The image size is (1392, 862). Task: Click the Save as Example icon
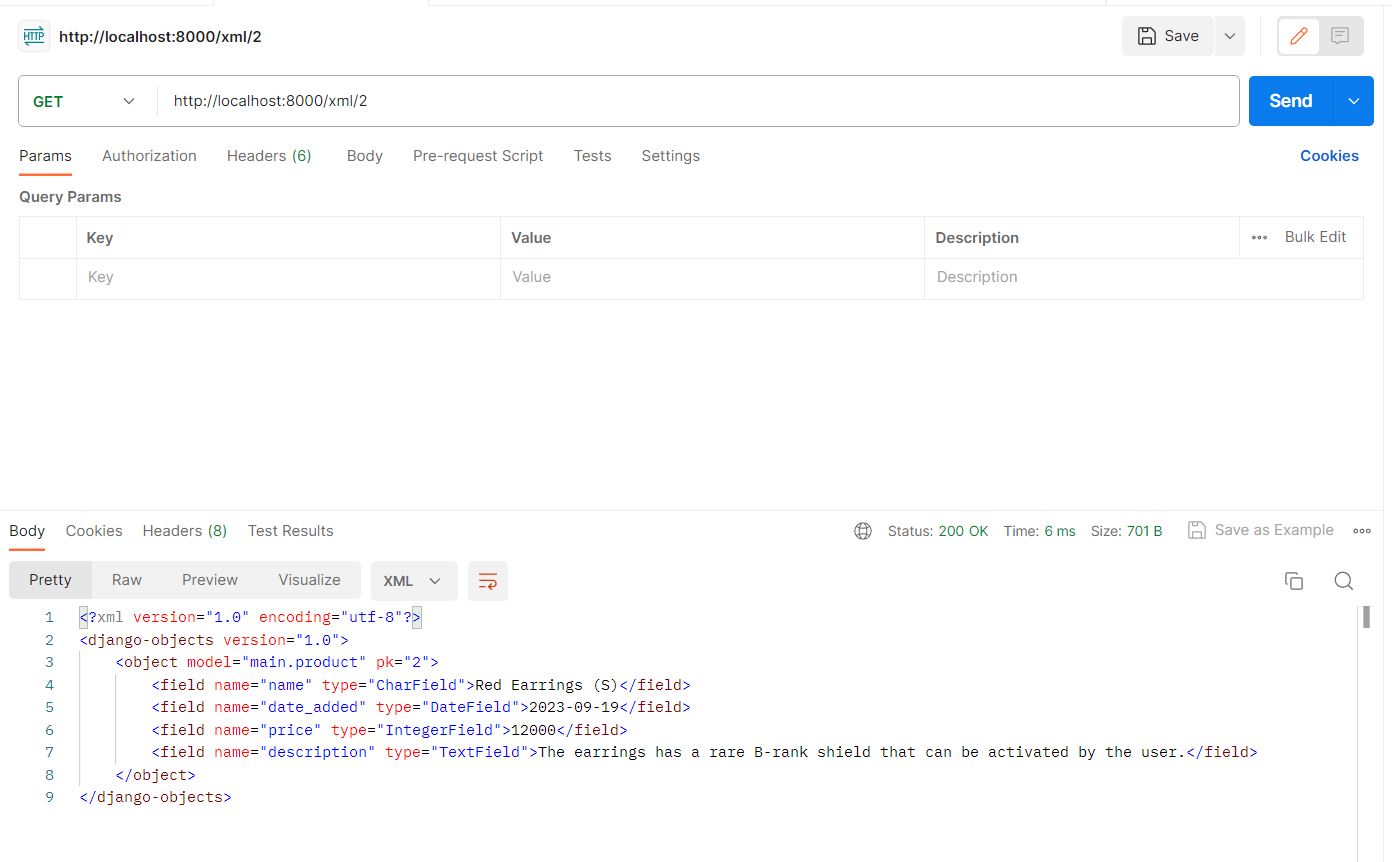point(1197,530)
